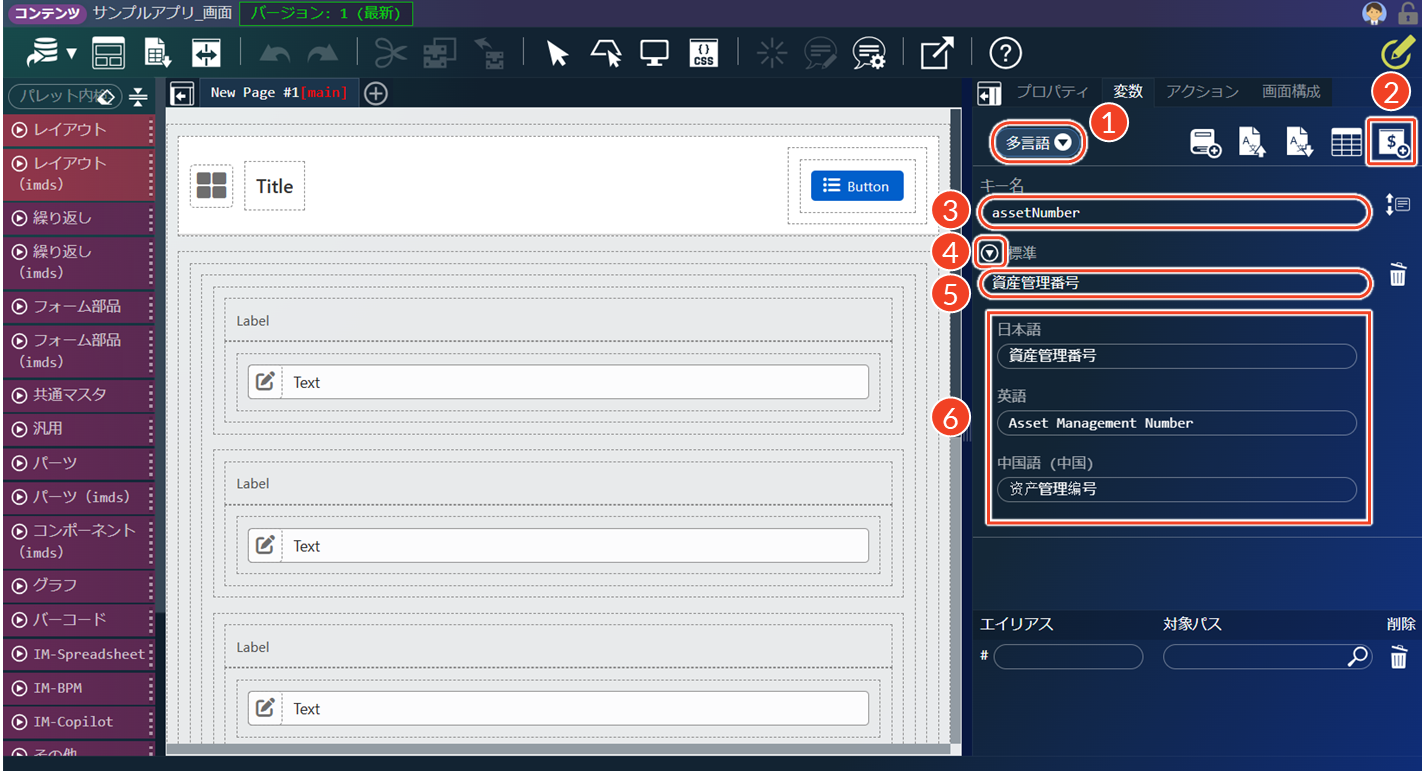Open the table variable icon
The image size is (1425, 771).
[1346, 143]
